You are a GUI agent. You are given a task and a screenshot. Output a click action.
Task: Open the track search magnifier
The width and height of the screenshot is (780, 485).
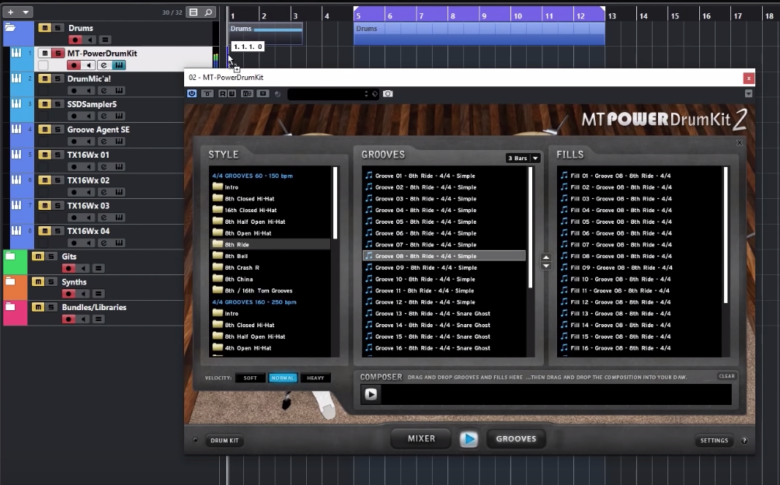[208, 12]
